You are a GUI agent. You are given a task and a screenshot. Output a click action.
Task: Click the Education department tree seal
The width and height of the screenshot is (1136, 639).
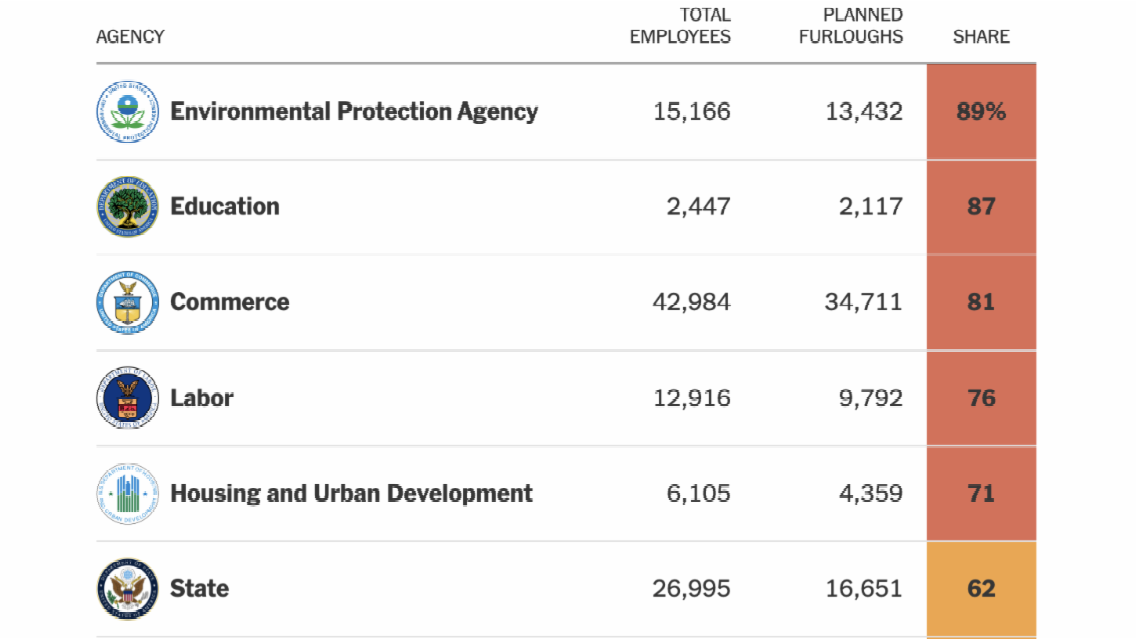[x=127, y=207]
